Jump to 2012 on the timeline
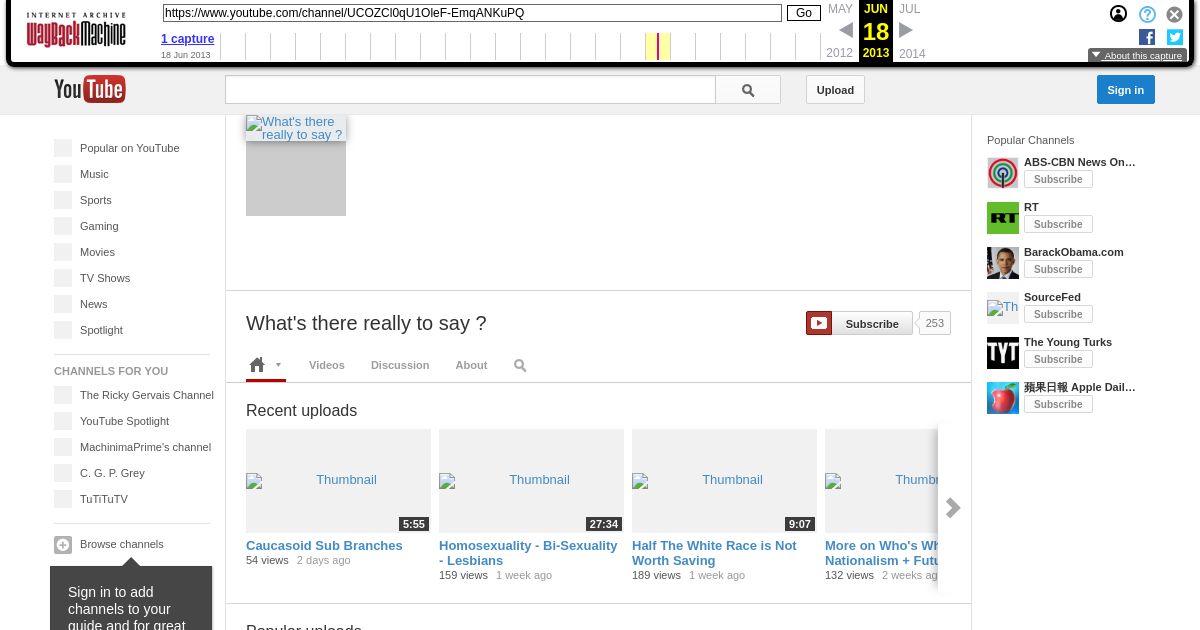The width and height of the screenshot is (1200, 630). [840, 54]
